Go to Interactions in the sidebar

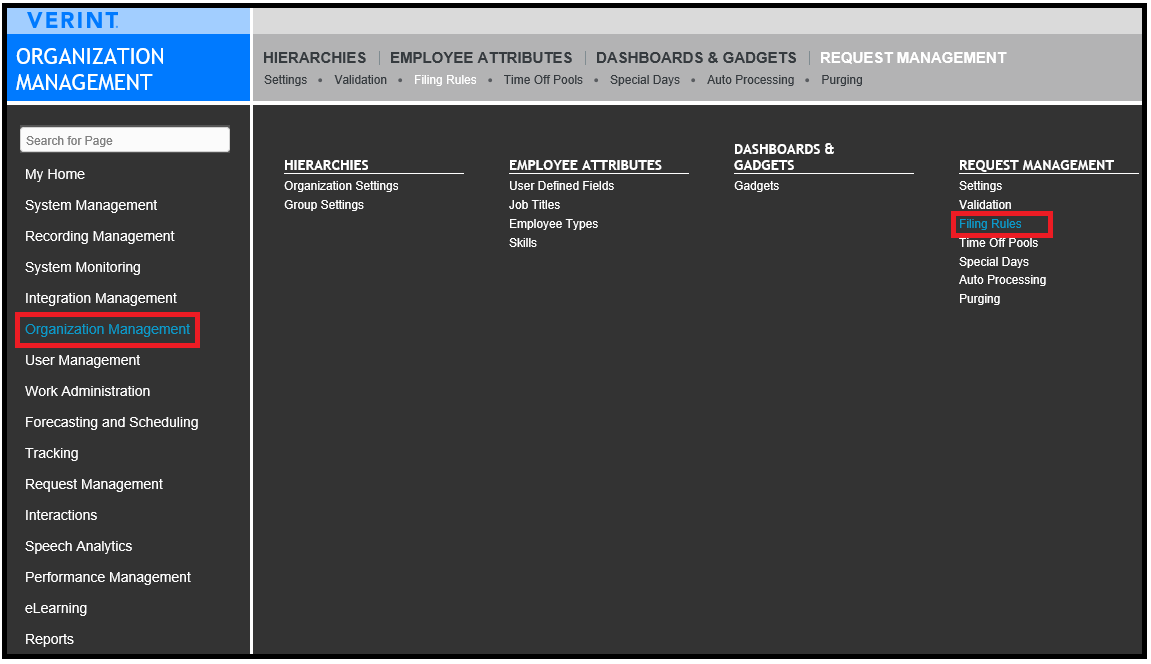coord(61,515)
